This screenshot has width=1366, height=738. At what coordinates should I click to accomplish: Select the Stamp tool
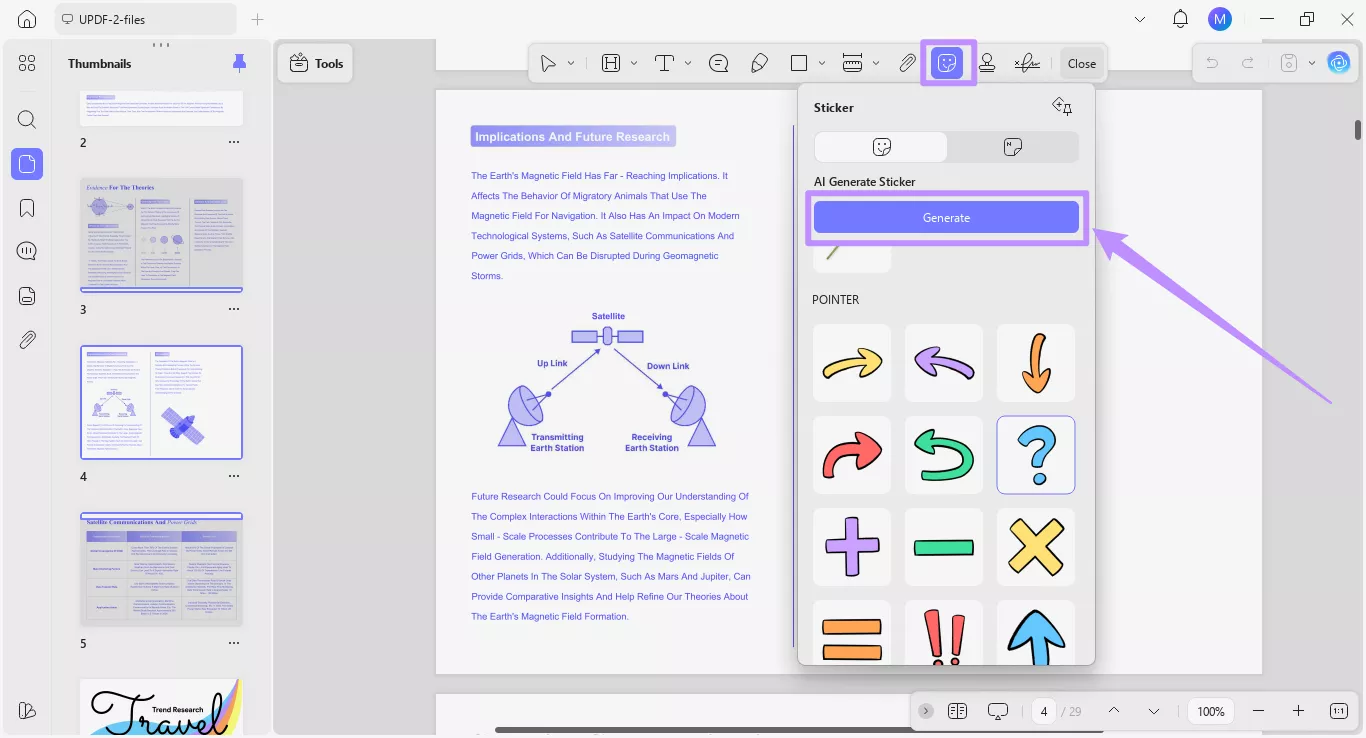pyautogui.click(x=987, y=63)
